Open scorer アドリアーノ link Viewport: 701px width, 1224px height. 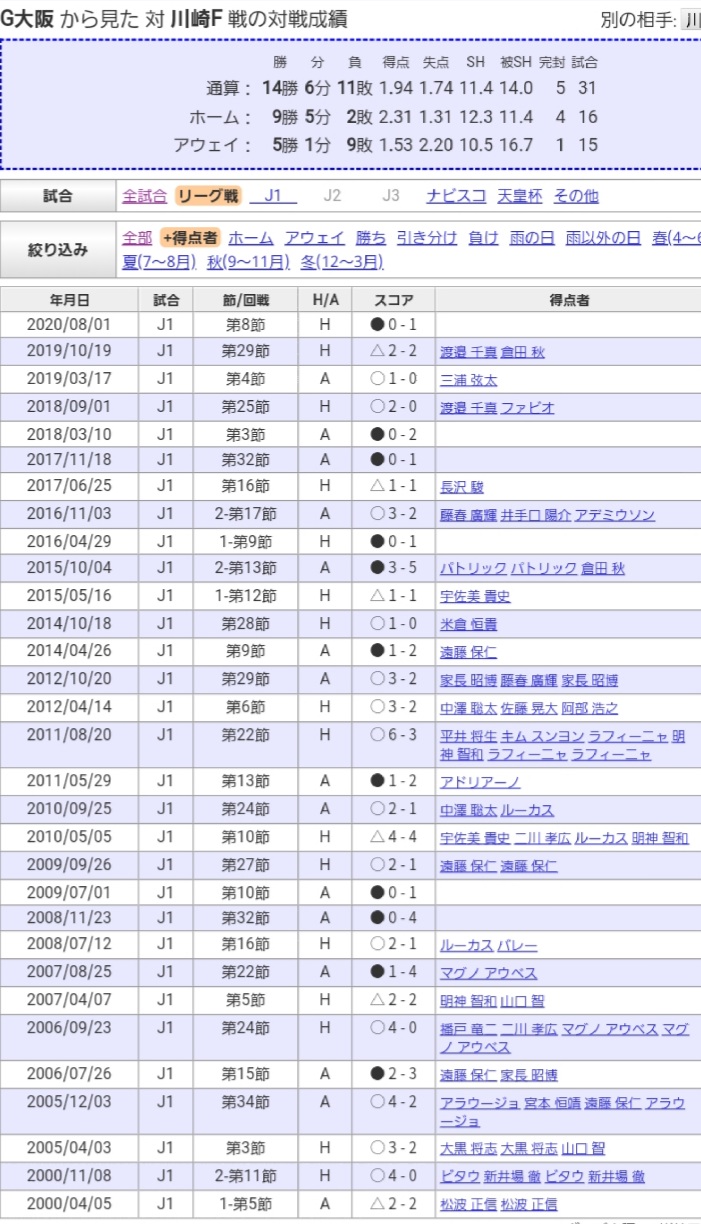[x=480, y=782]
